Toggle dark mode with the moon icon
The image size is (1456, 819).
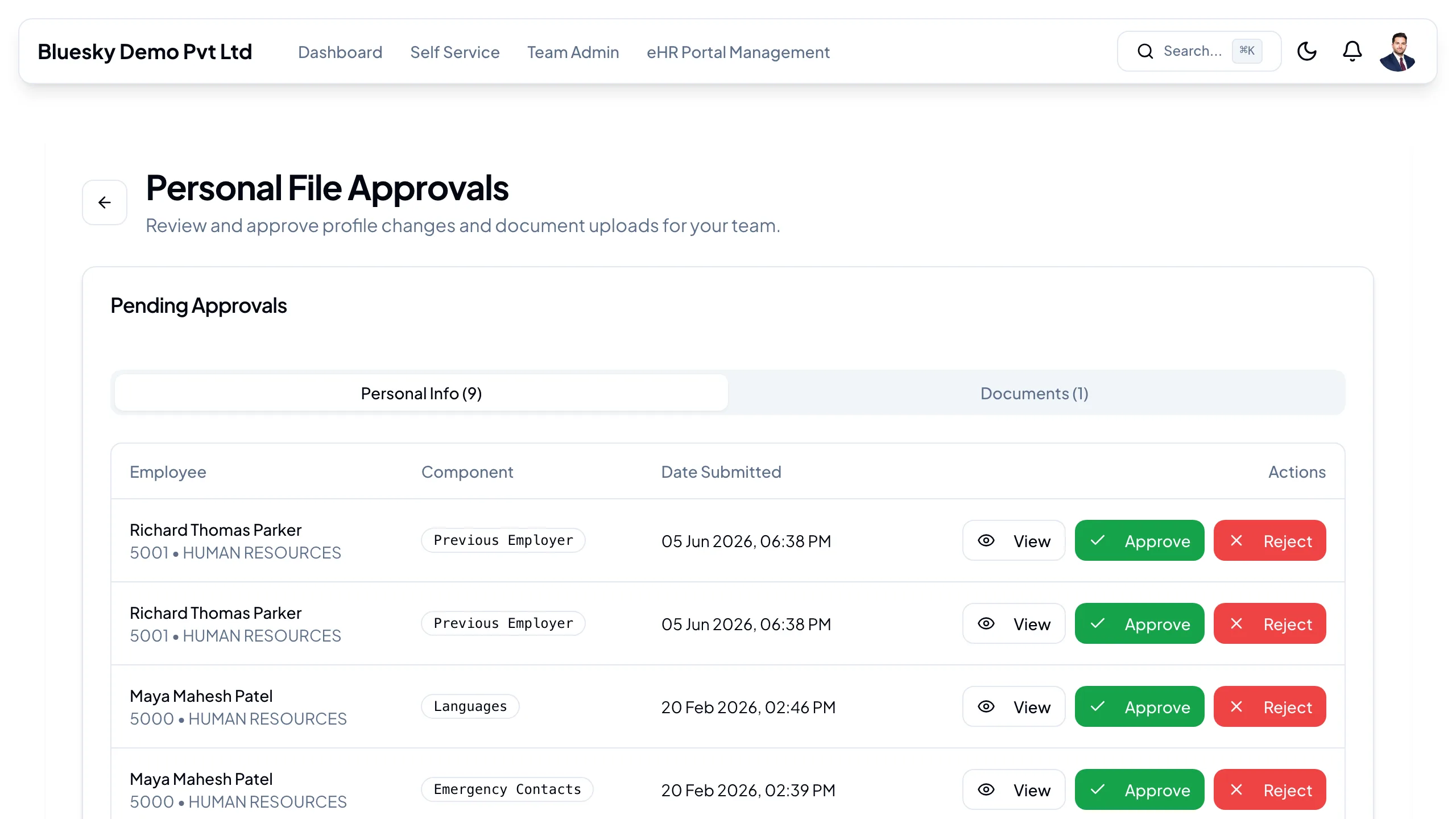tap(1306, 51)
